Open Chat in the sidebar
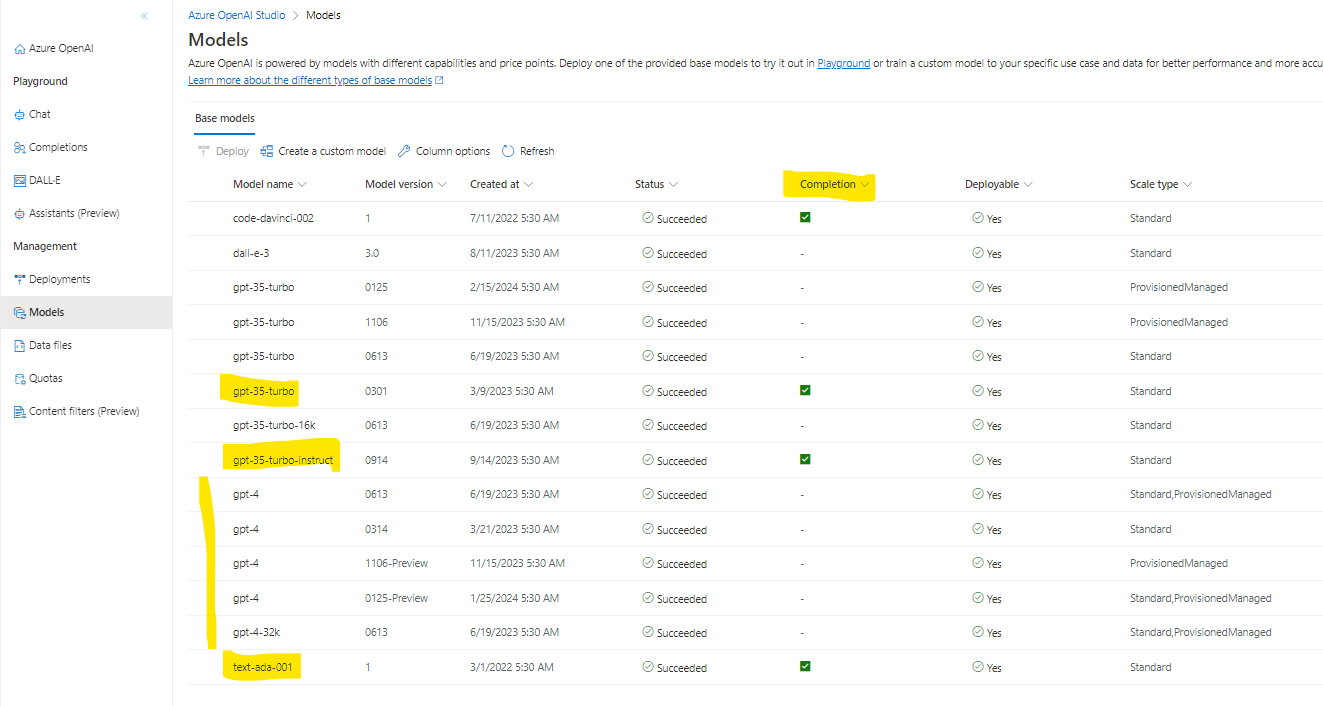Image resolution: width=1323 pixels, height=706 pixels. click(x=40, y=114)
